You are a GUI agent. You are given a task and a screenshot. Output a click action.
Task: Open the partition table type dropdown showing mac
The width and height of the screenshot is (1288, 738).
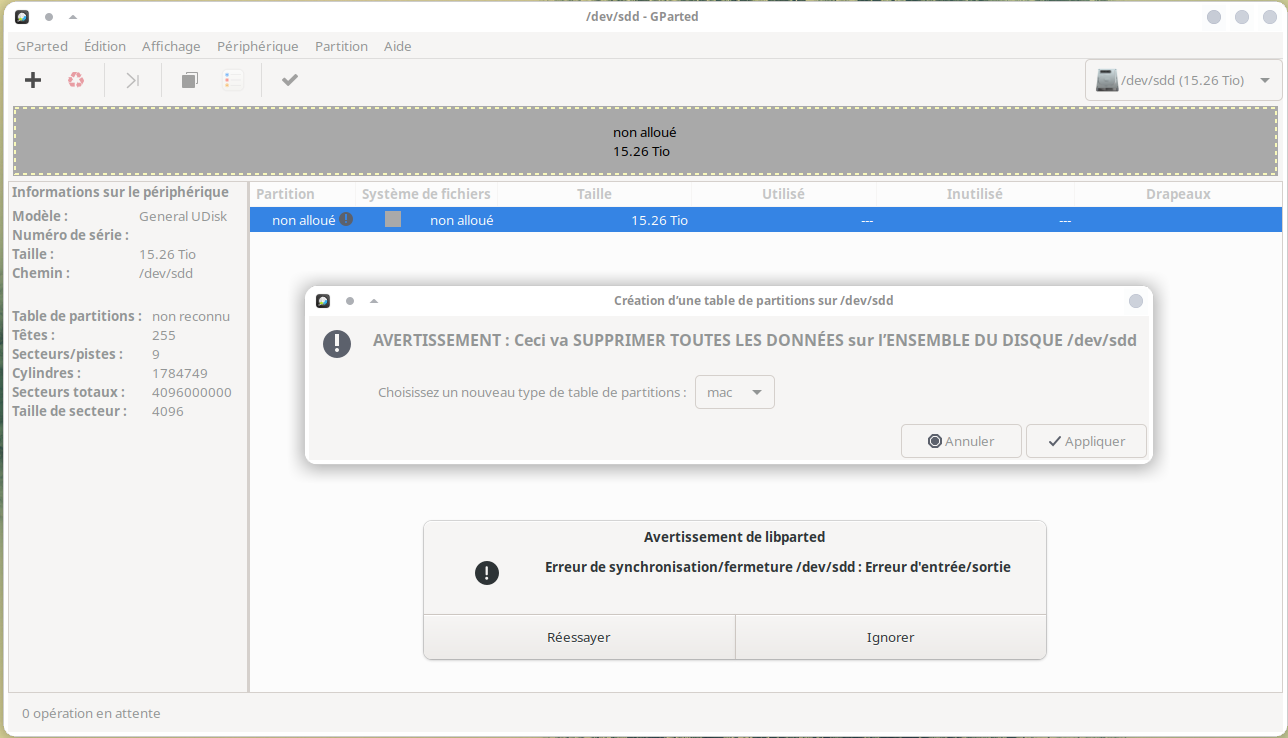[x=735, y=392]
